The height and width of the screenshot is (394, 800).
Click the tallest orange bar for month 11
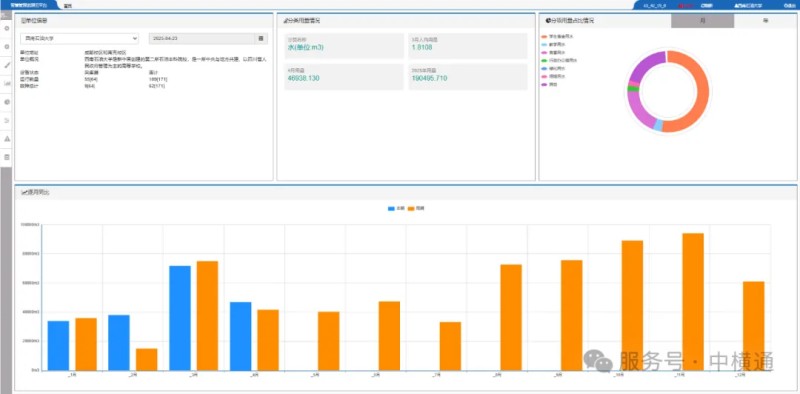(693, 302)
